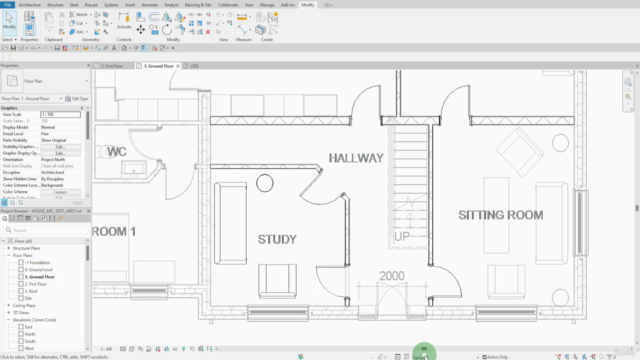Click the red Delete X icon

208,32
